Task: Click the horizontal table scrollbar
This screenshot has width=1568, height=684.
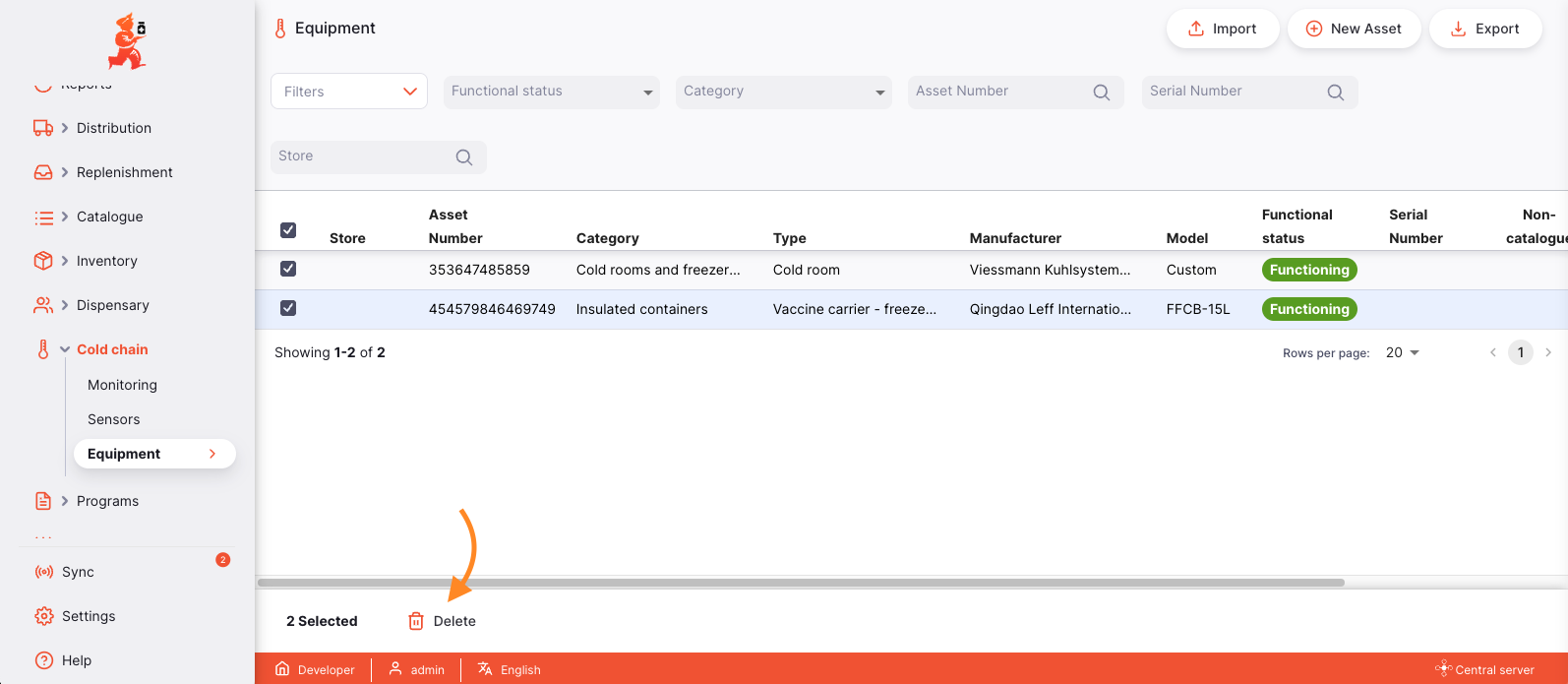Action: 801,583
